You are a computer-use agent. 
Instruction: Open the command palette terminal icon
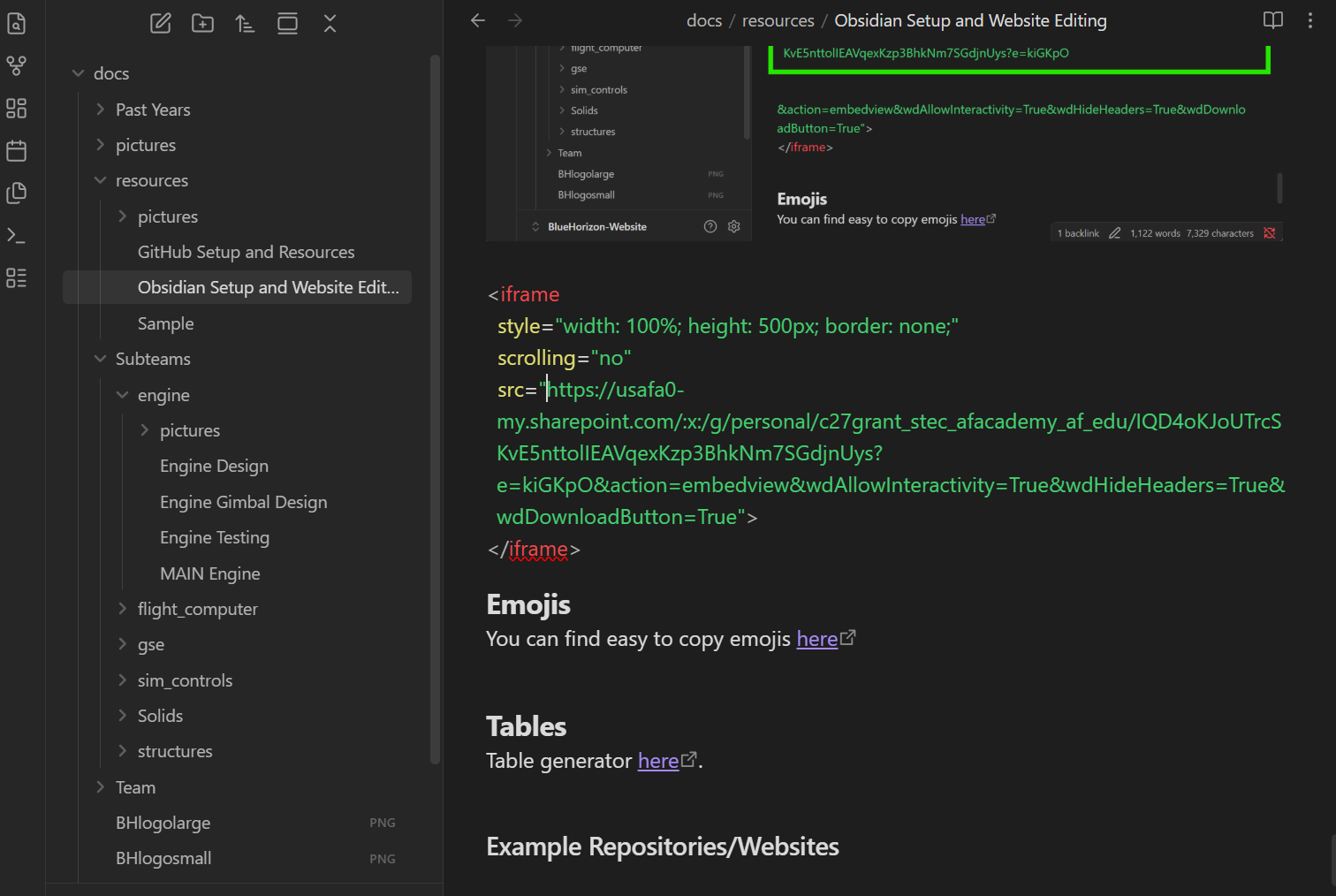click(x=16, y=235)
